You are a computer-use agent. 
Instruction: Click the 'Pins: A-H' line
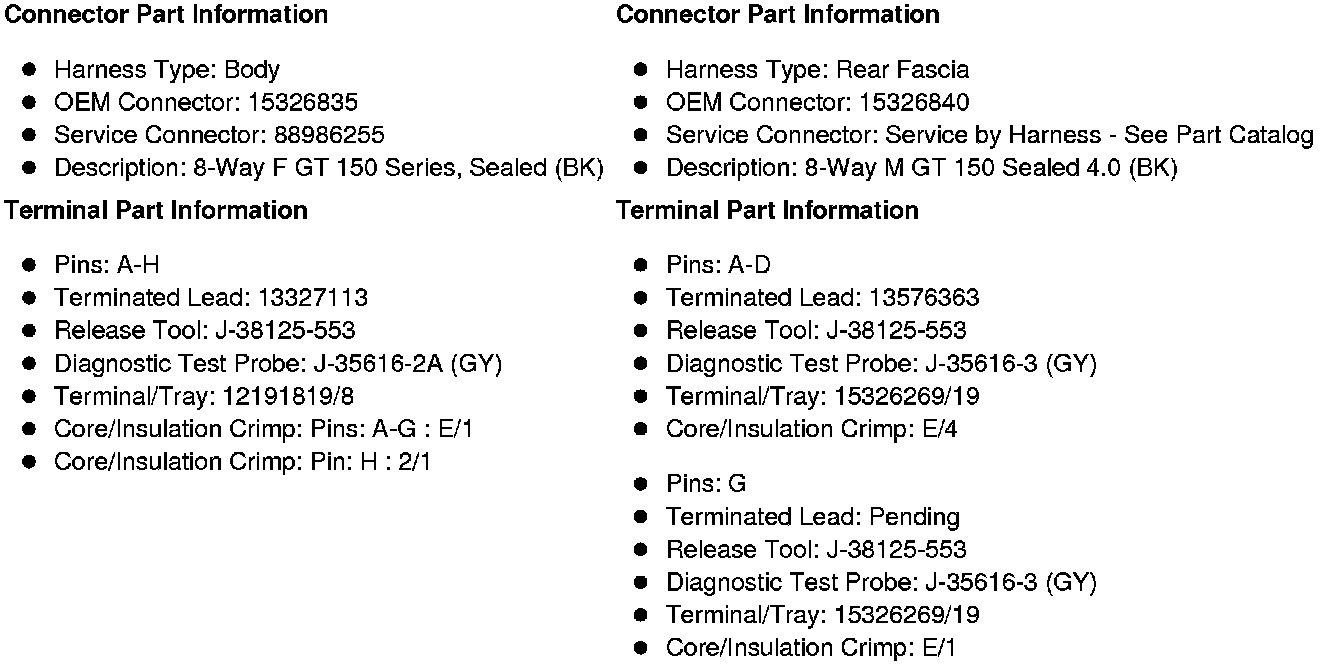coord(106,265)
